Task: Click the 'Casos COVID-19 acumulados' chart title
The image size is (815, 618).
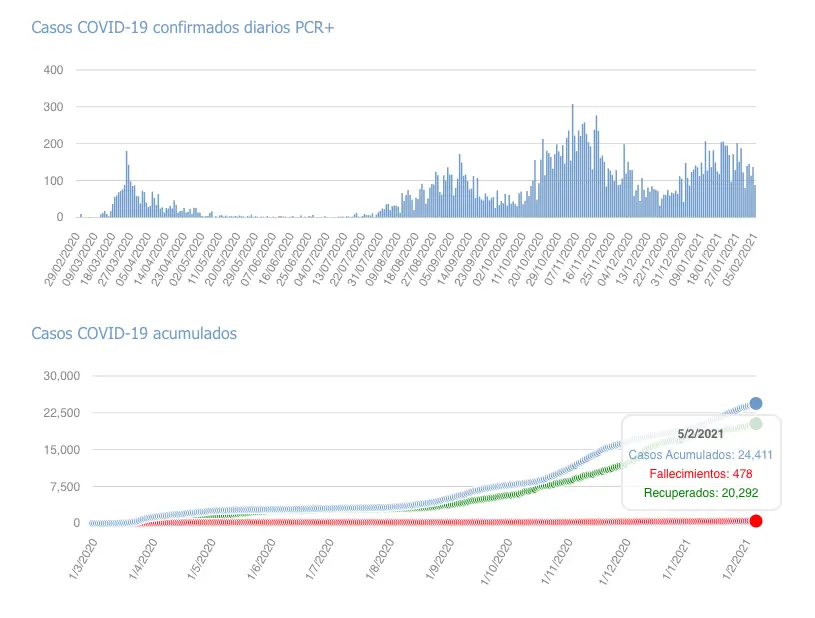Action: click(134, 333)
